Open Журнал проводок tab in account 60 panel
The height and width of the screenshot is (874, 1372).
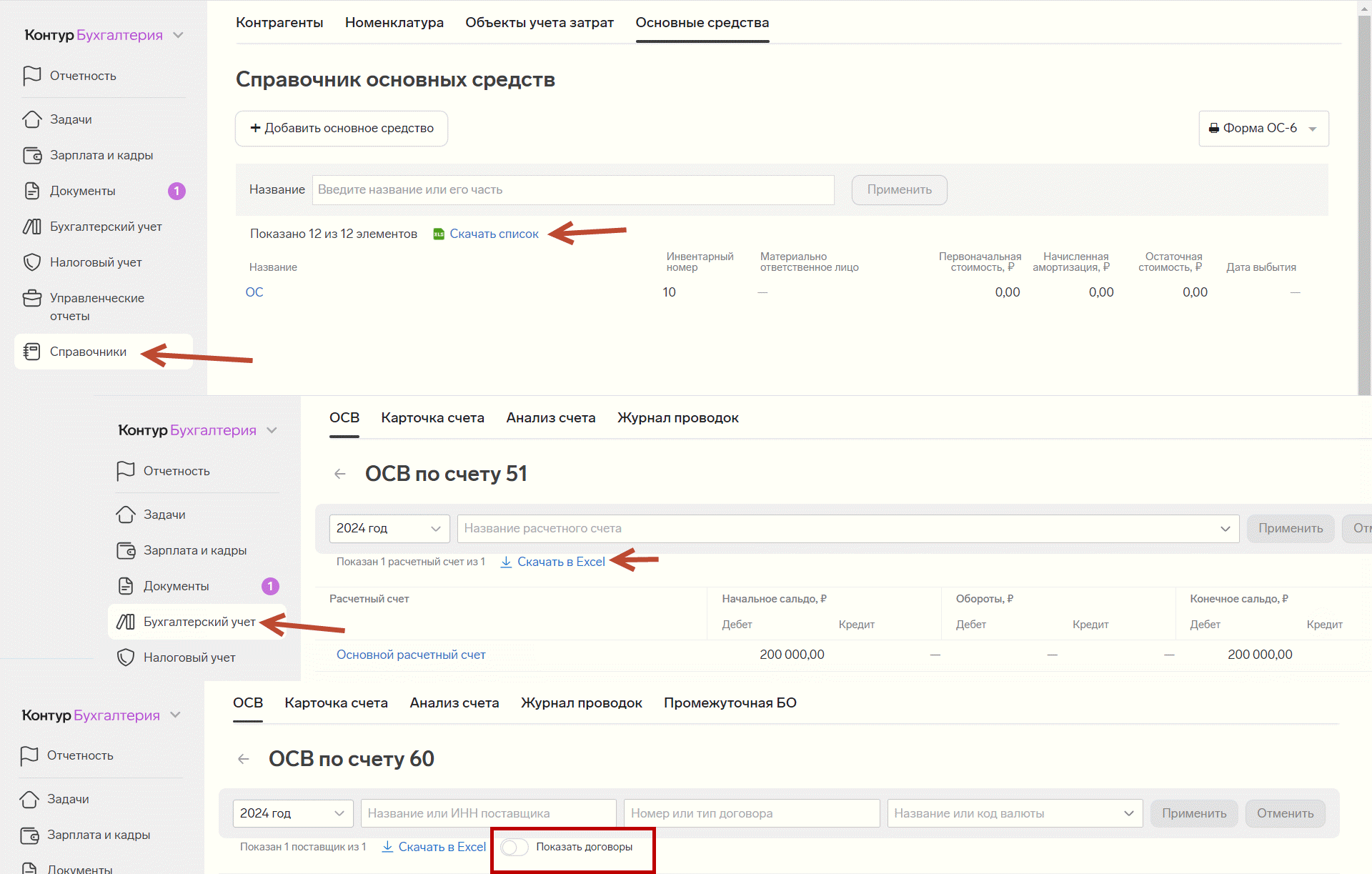[582, 703]
